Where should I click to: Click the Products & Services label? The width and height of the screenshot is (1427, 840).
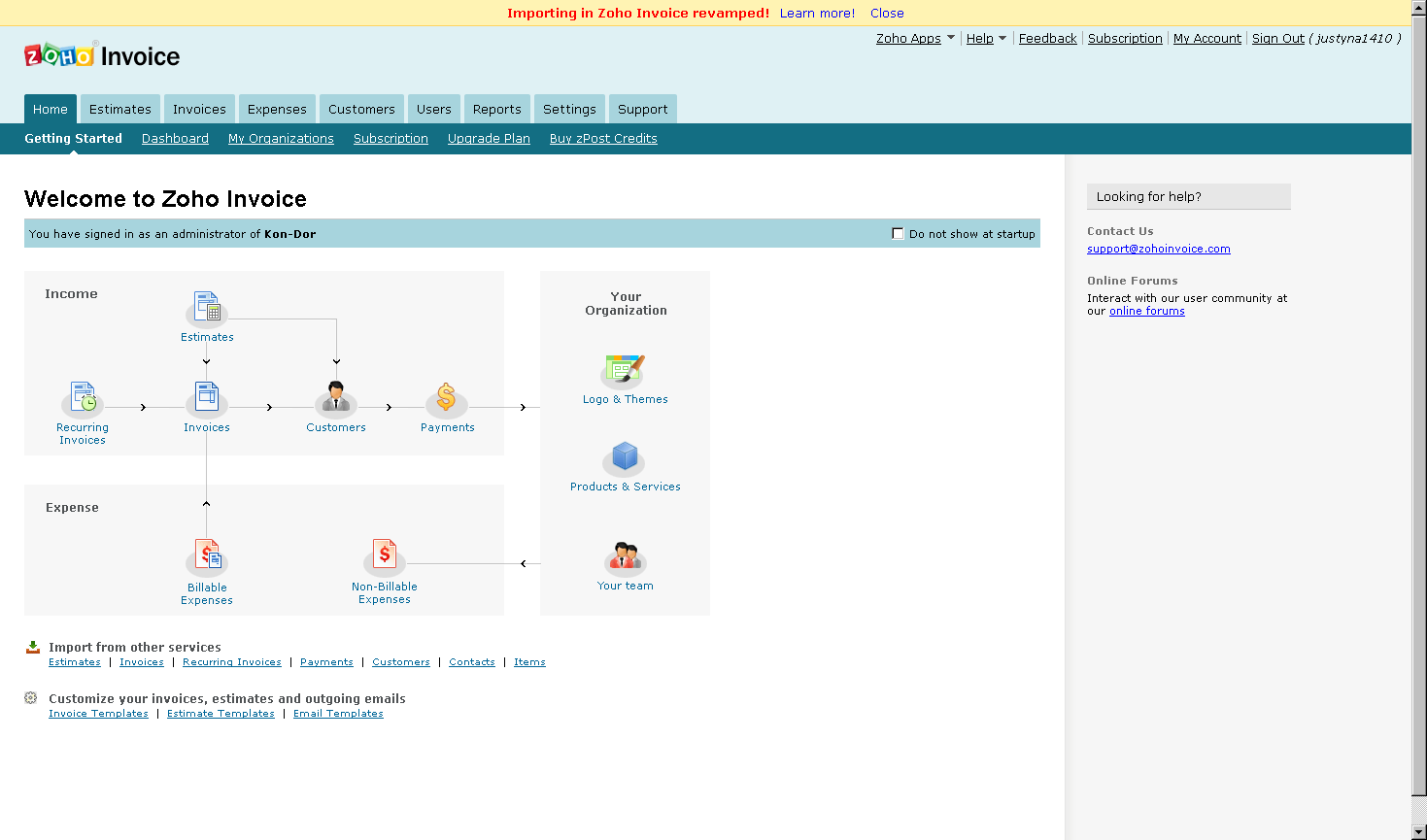626,487
